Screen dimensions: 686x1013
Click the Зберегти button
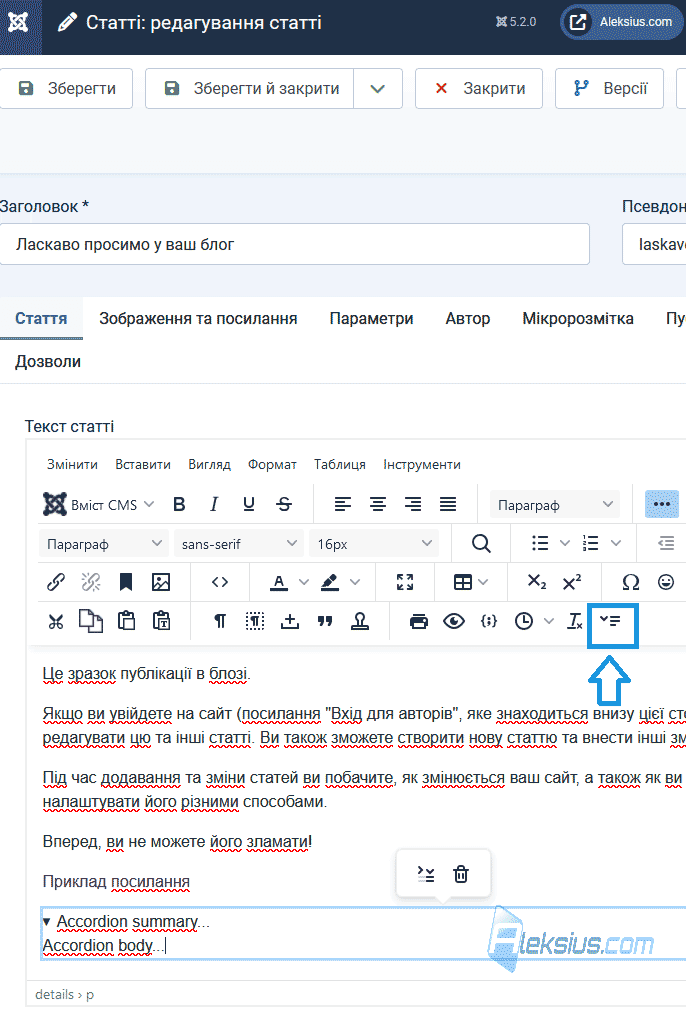tap(66, 89)
